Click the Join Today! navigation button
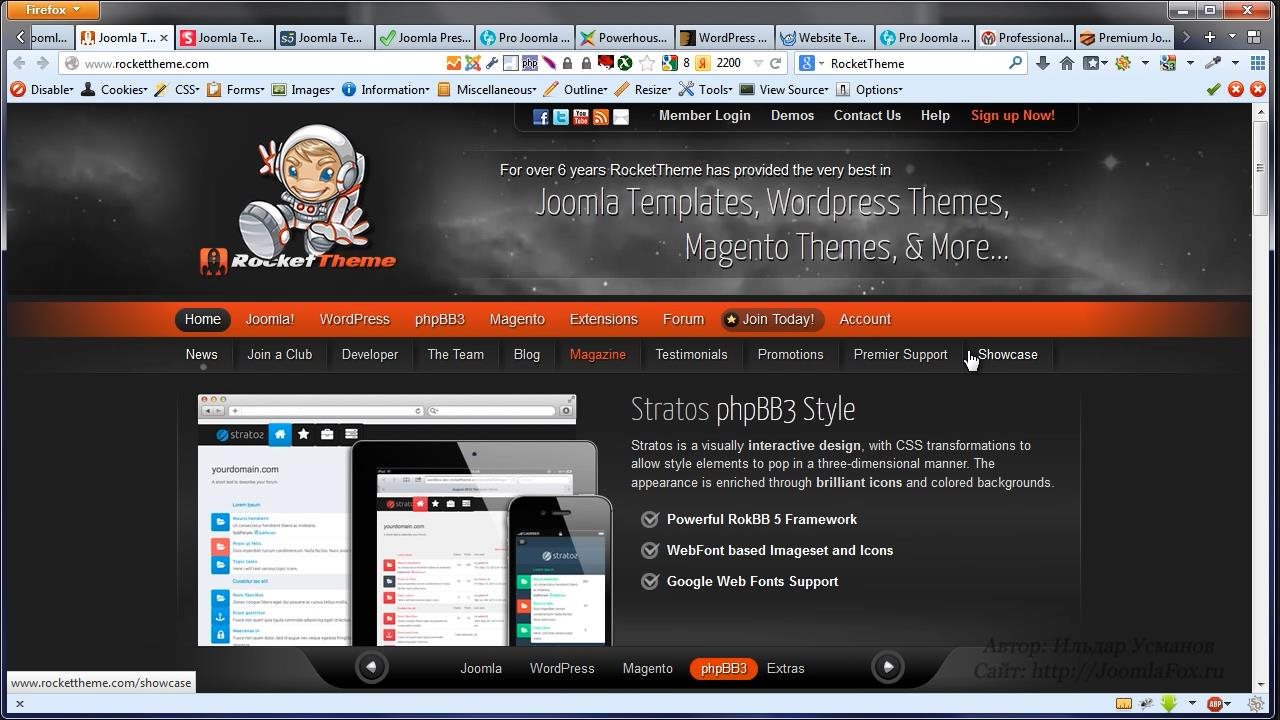The width and height of the screenshot is (1280, 720). (x=772, y=320)
